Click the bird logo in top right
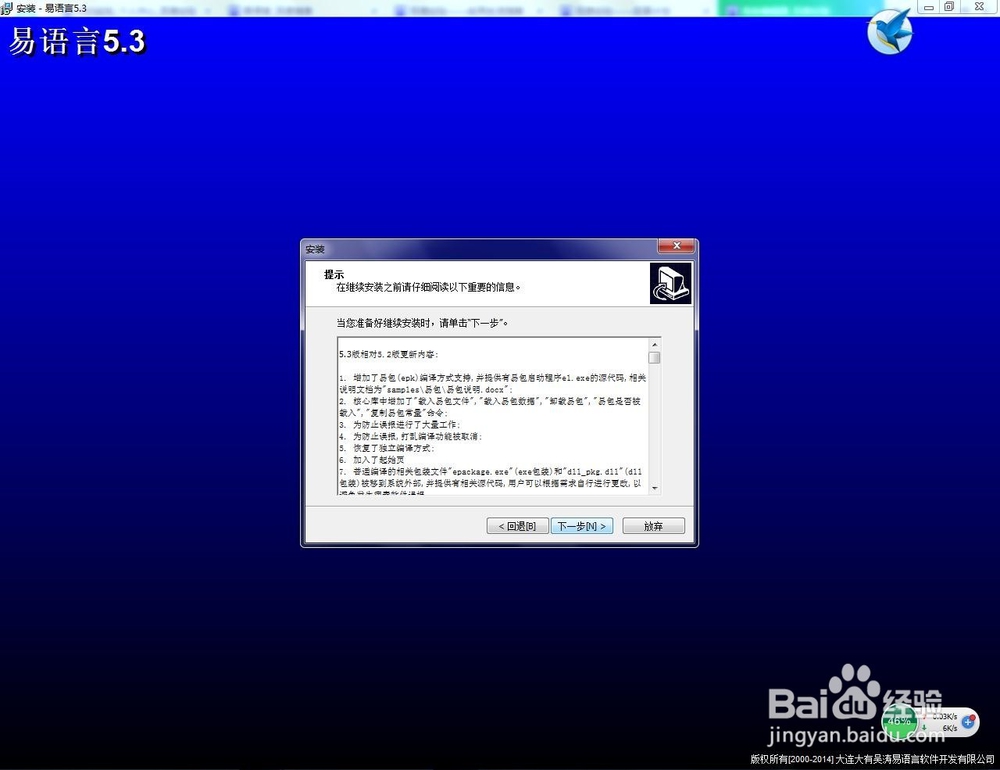The height and width of the screenshot is (770, 1000). (x=890, y=32)
